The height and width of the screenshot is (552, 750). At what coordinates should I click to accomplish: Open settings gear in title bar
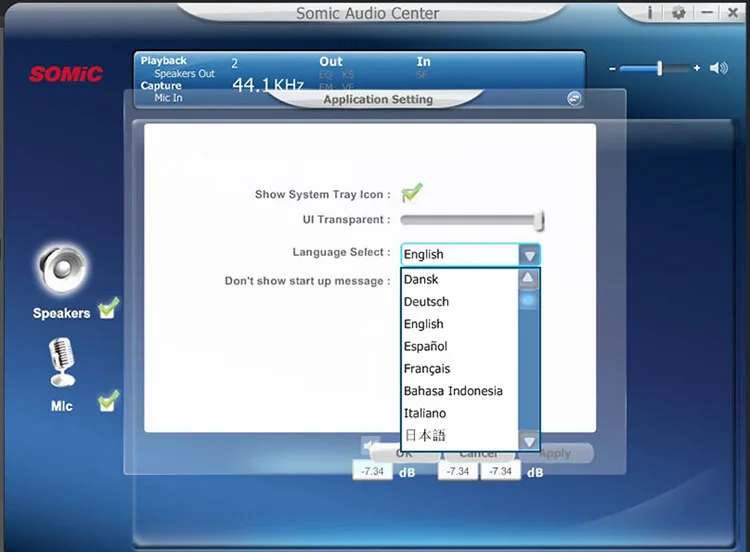pos(678,12)
